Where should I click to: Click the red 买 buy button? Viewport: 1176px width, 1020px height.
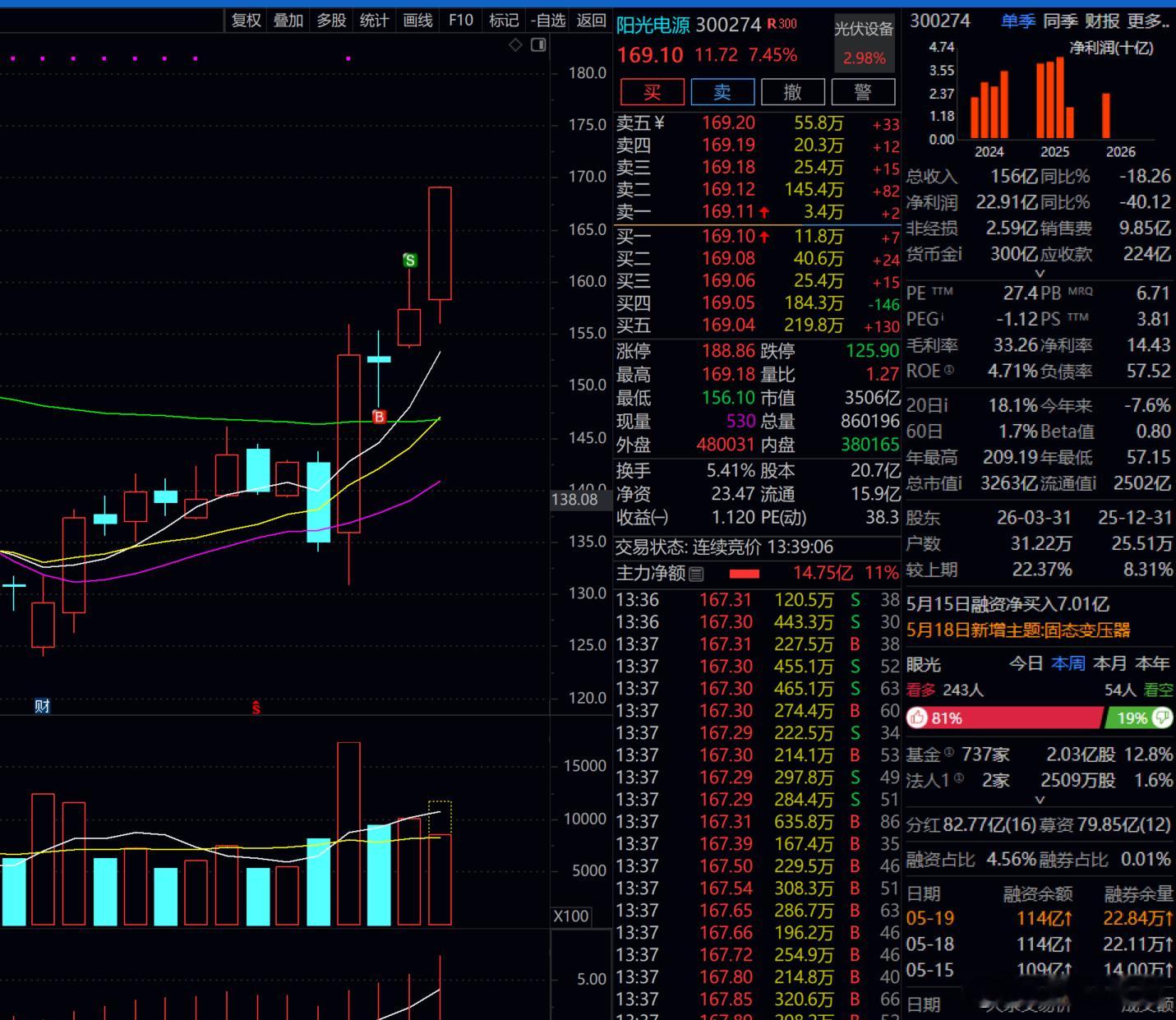click(653, 92)
